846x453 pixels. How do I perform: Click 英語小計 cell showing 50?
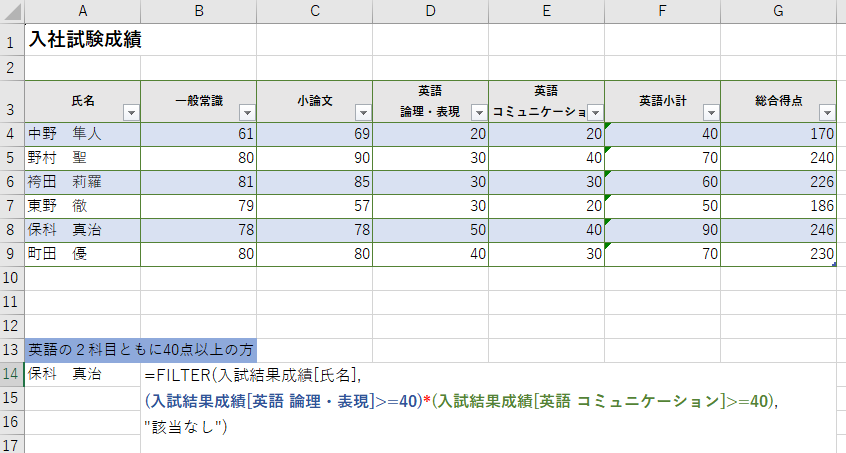point(663,206)
